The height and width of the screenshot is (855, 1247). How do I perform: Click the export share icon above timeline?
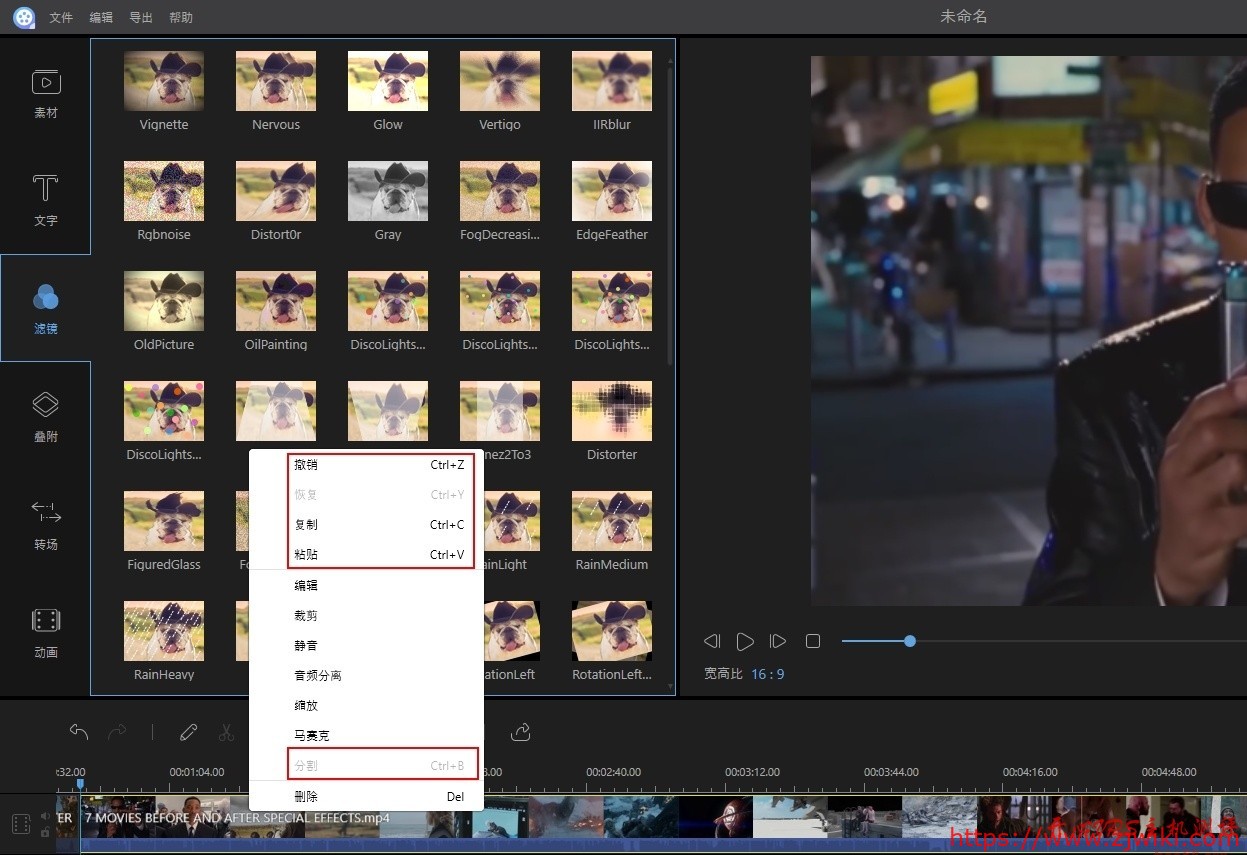coord(520,732)
